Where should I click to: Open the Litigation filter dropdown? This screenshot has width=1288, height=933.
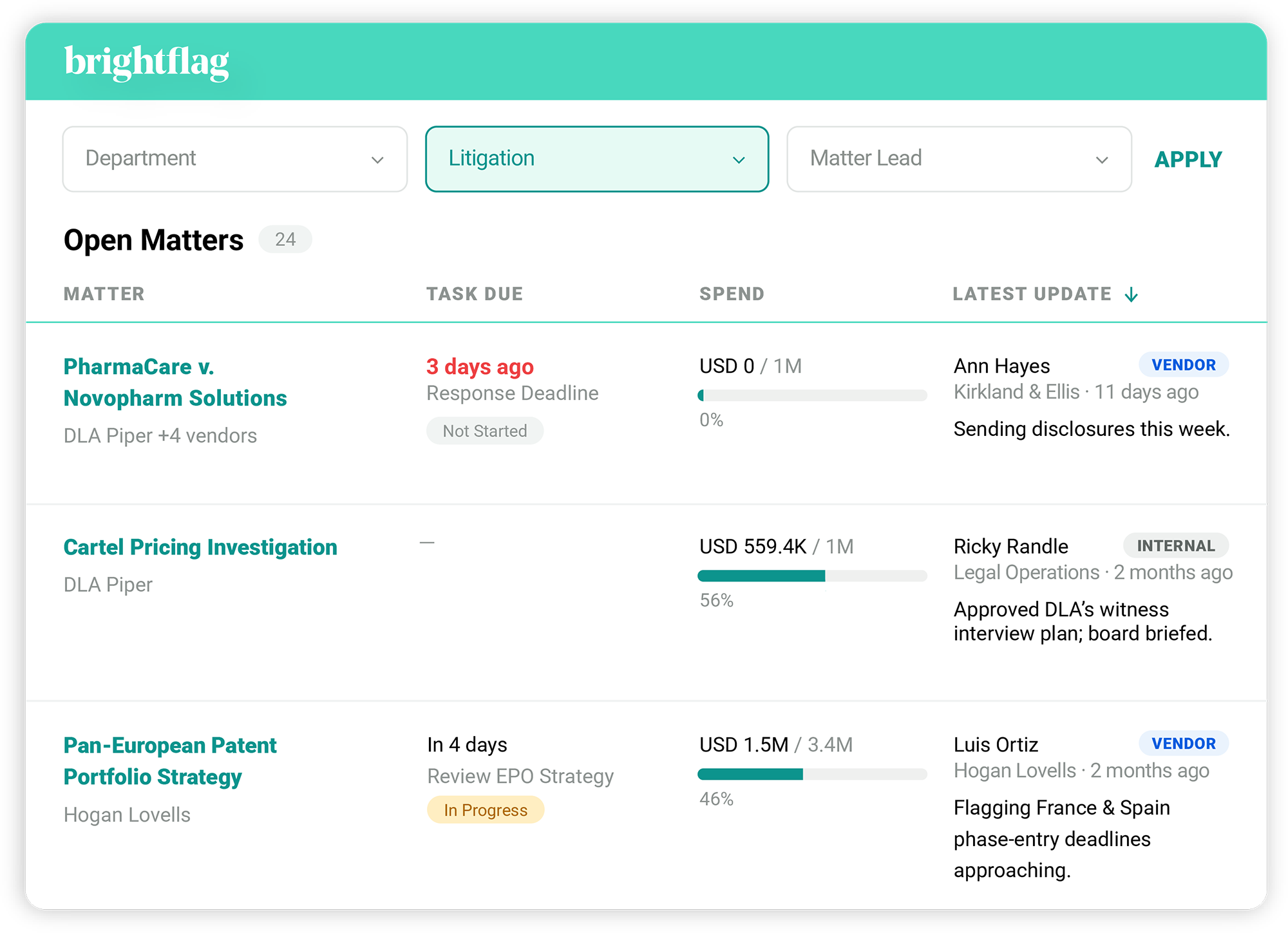point(597,159)
